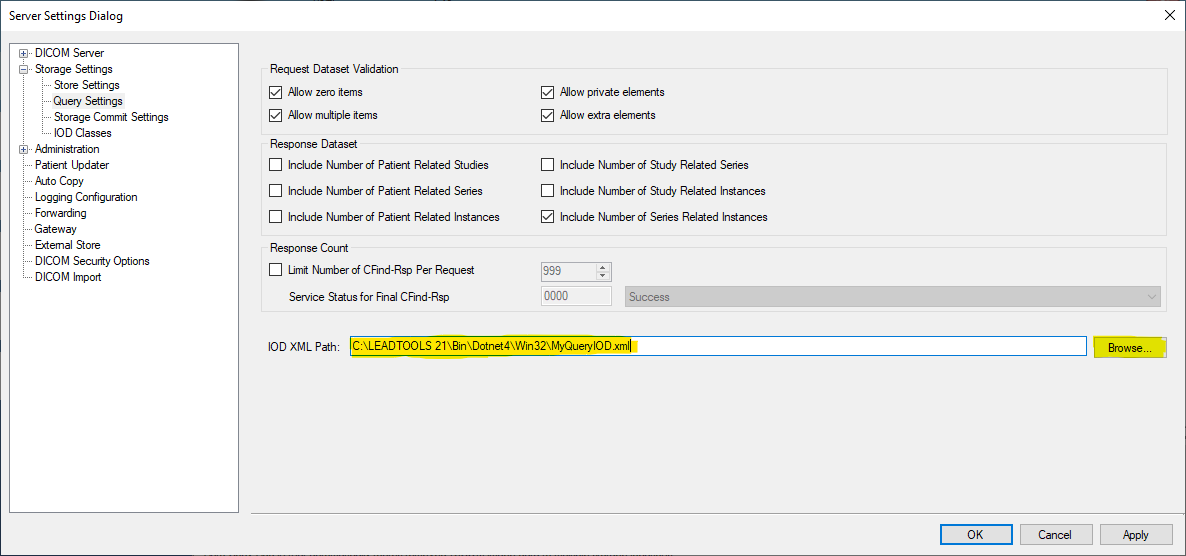Close the Server Settings Dialog window
1186x556 pixels.
tap(1169, 15)
